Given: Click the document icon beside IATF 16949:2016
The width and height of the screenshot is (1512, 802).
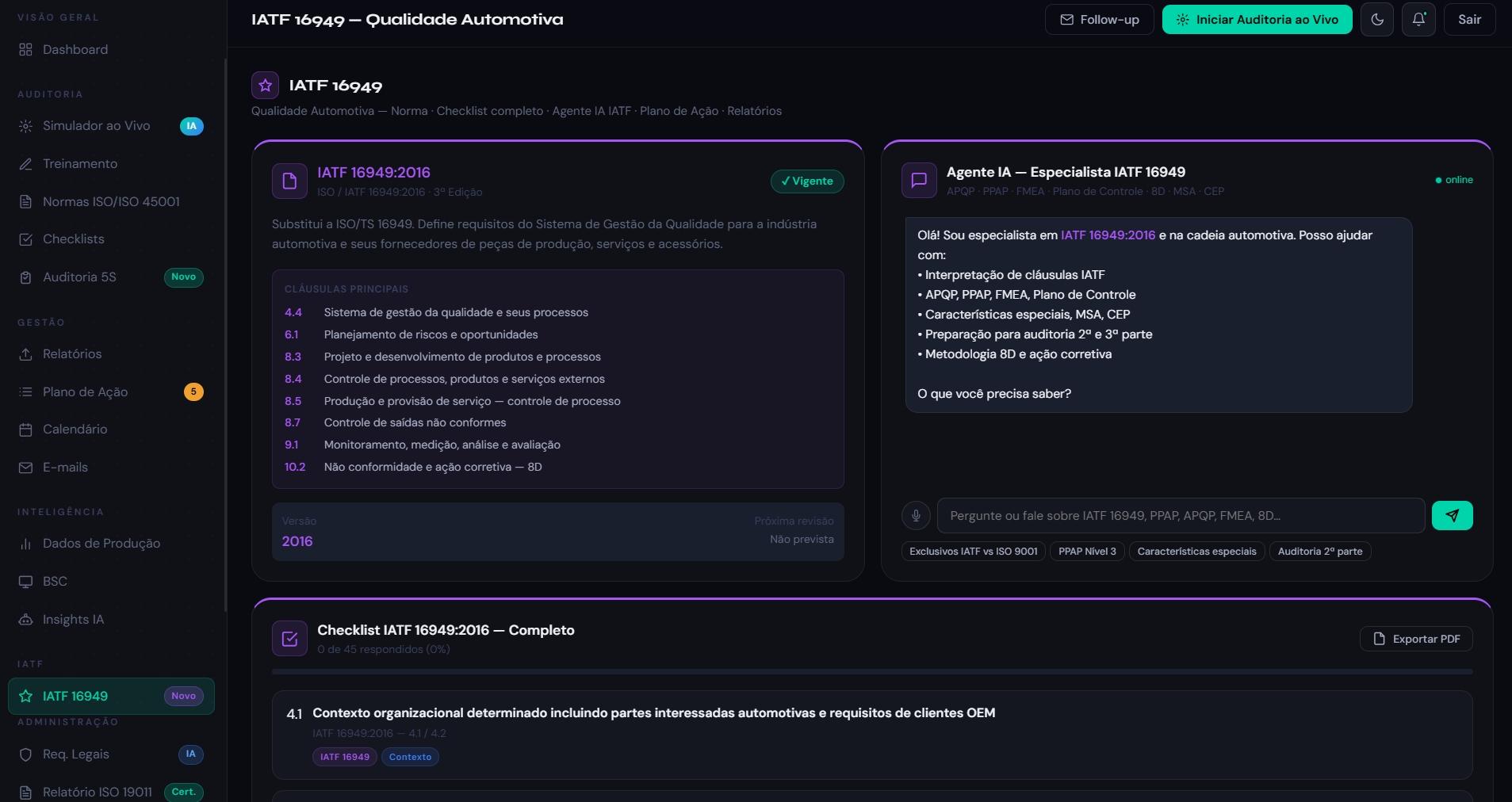Looking at the screenshot, I should [x=289, y=181].
